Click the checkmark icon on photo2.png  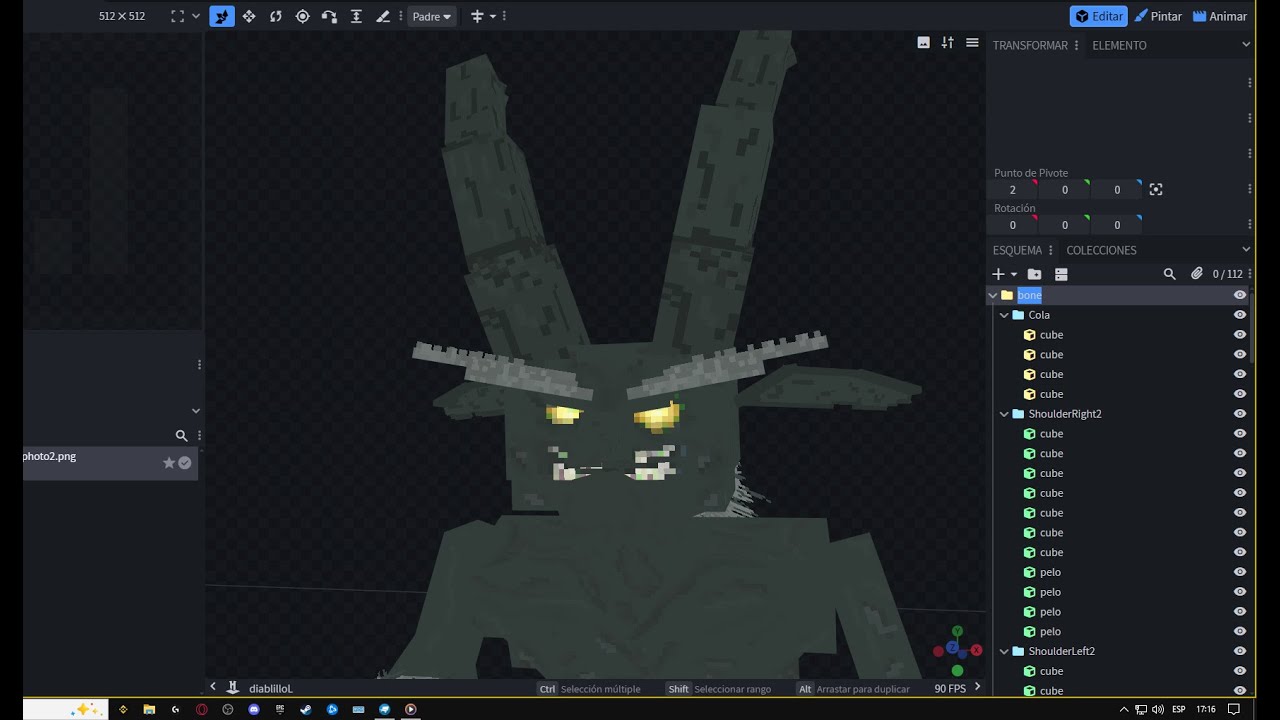click(185, 463)
